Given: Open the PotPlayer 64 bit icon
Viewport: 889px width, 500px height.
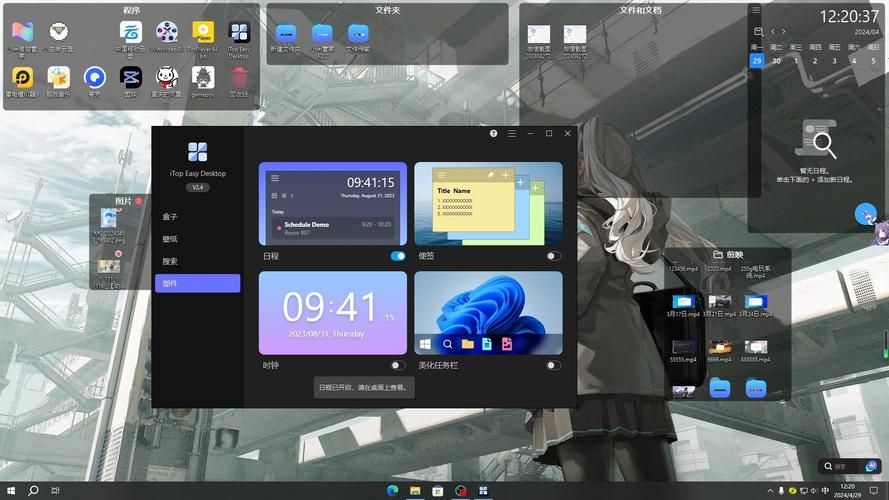Looking at the screenshot, I should pos(204,33).
